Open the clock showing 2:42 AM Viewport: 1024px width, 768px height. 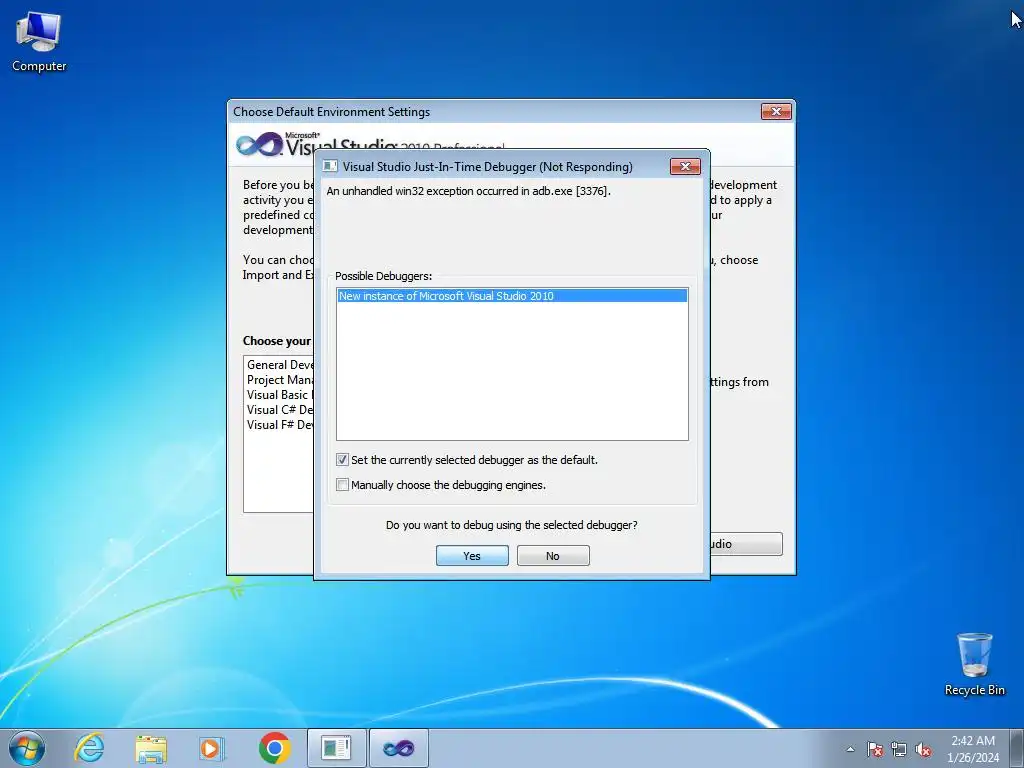[x=972, y=749]
